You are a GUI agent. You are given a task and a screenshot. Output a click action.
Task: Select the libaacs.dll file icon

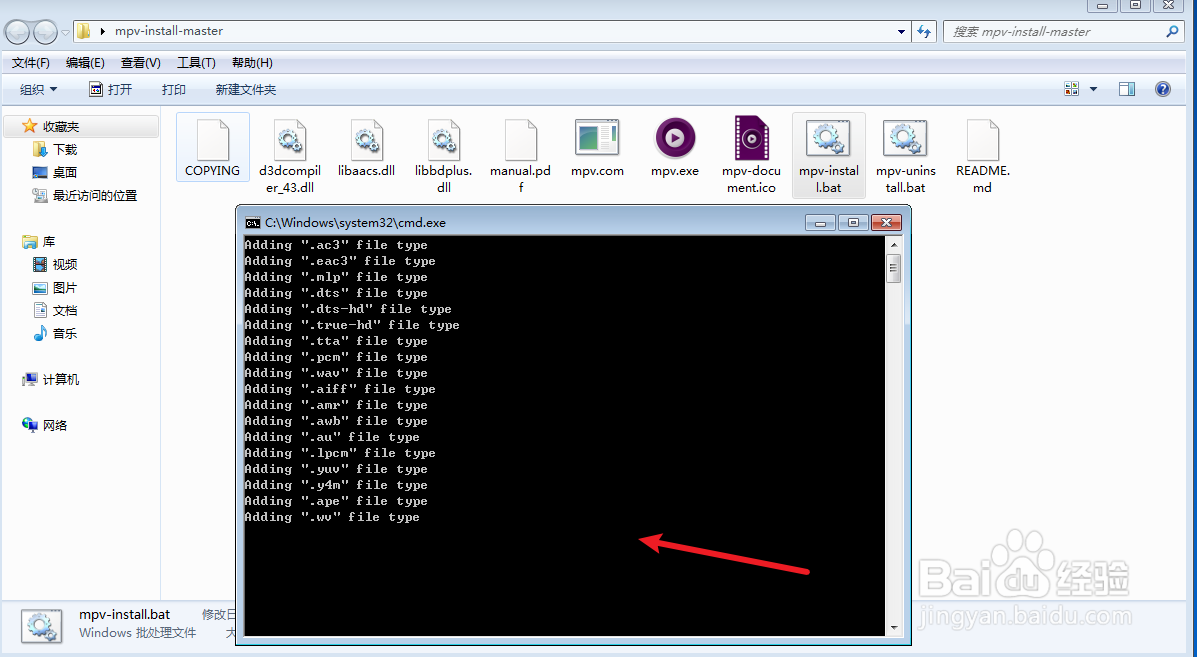(366, 138)
